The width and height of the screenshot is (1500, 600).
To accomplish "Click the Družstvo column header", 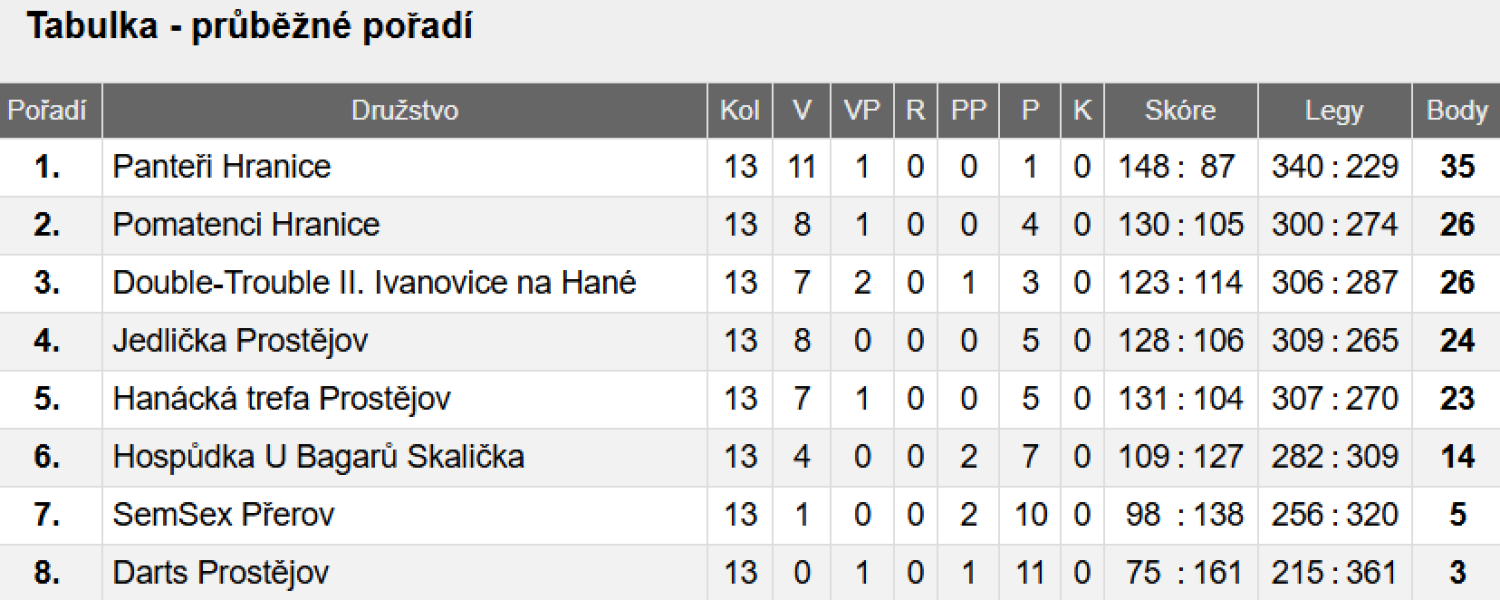I will pyautogui.click(x=405, y=111).
